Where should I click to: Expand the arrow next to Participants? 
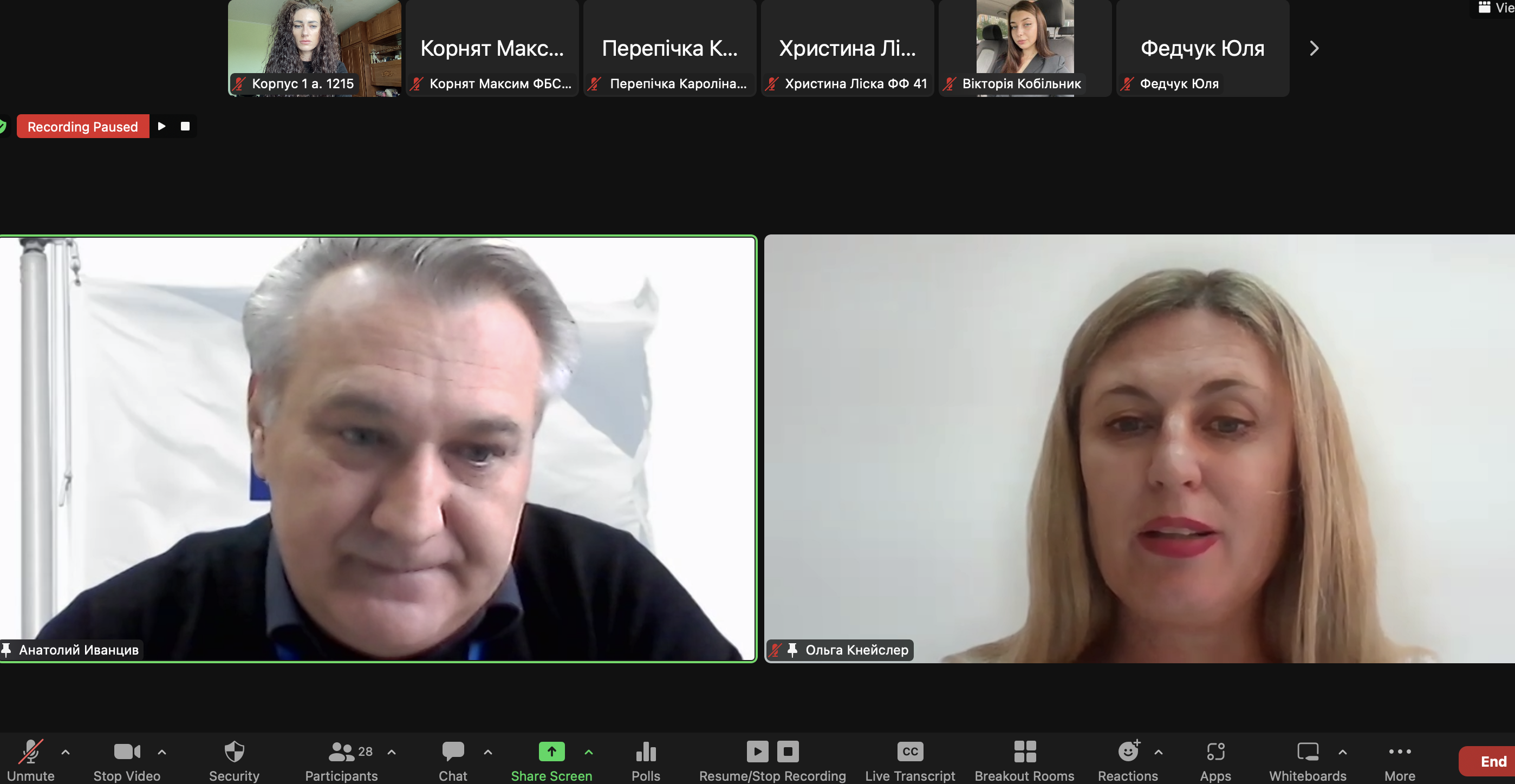pos(392,752)
